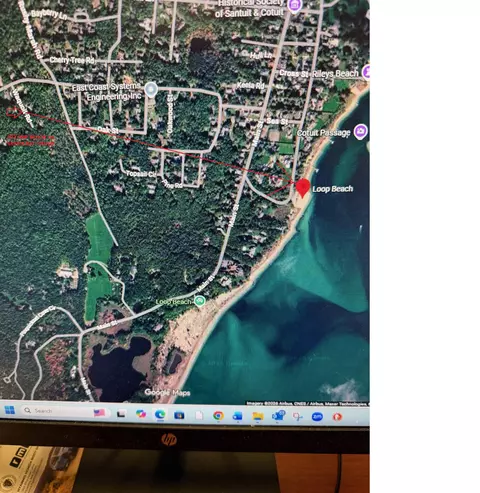This screenshot has height=493, width=480.
Task: Open the Zoom app in the taskbar
Action: coord(317,417)
